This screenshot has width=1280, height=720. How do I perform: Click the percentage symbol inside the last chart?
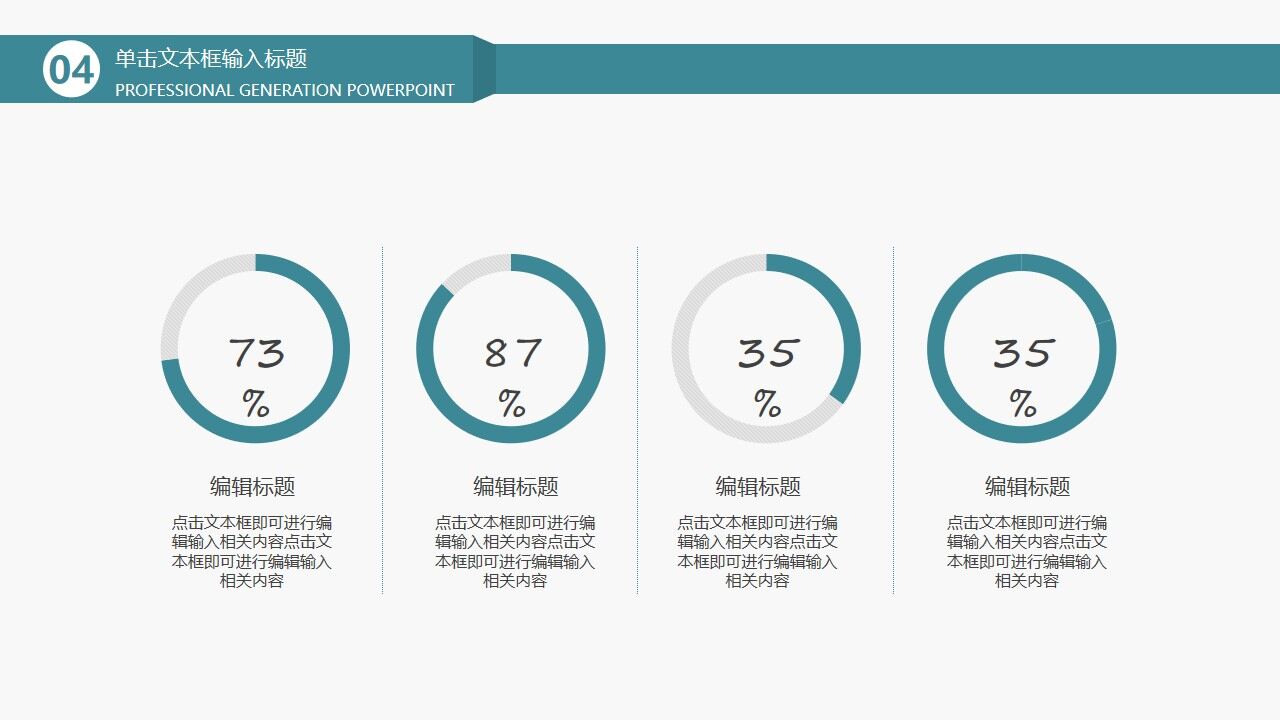click(x=1022, y=405)
